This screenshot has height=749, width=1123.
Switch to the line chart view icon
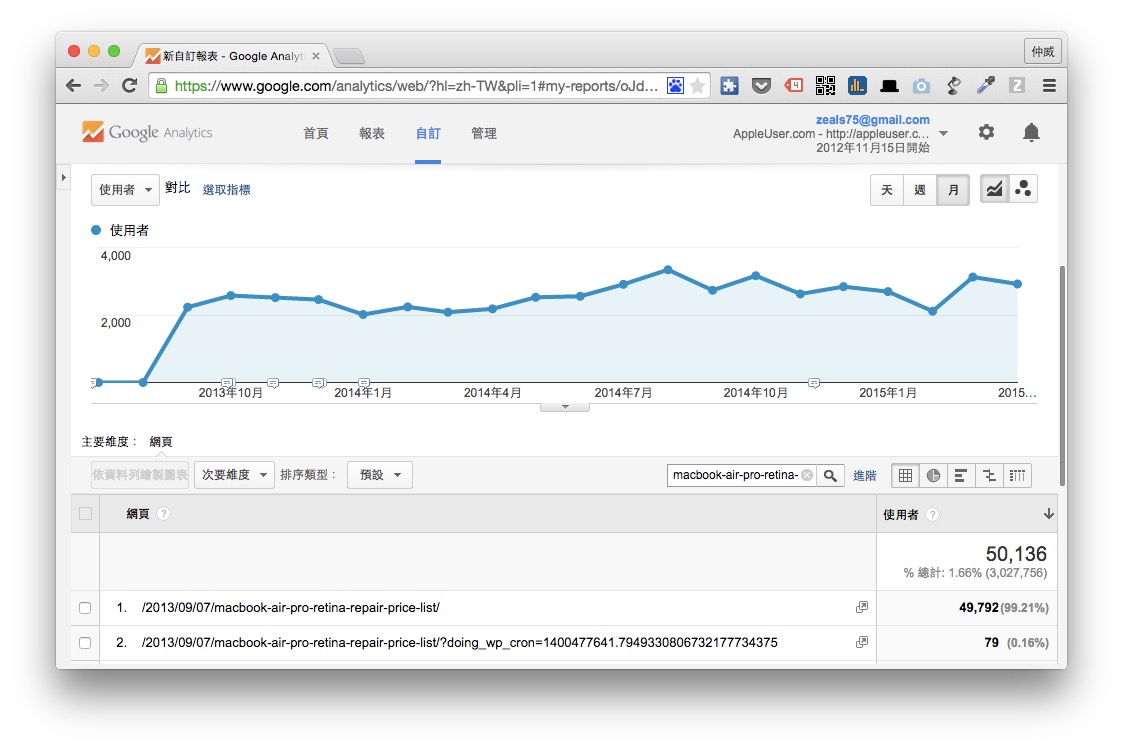995,189
